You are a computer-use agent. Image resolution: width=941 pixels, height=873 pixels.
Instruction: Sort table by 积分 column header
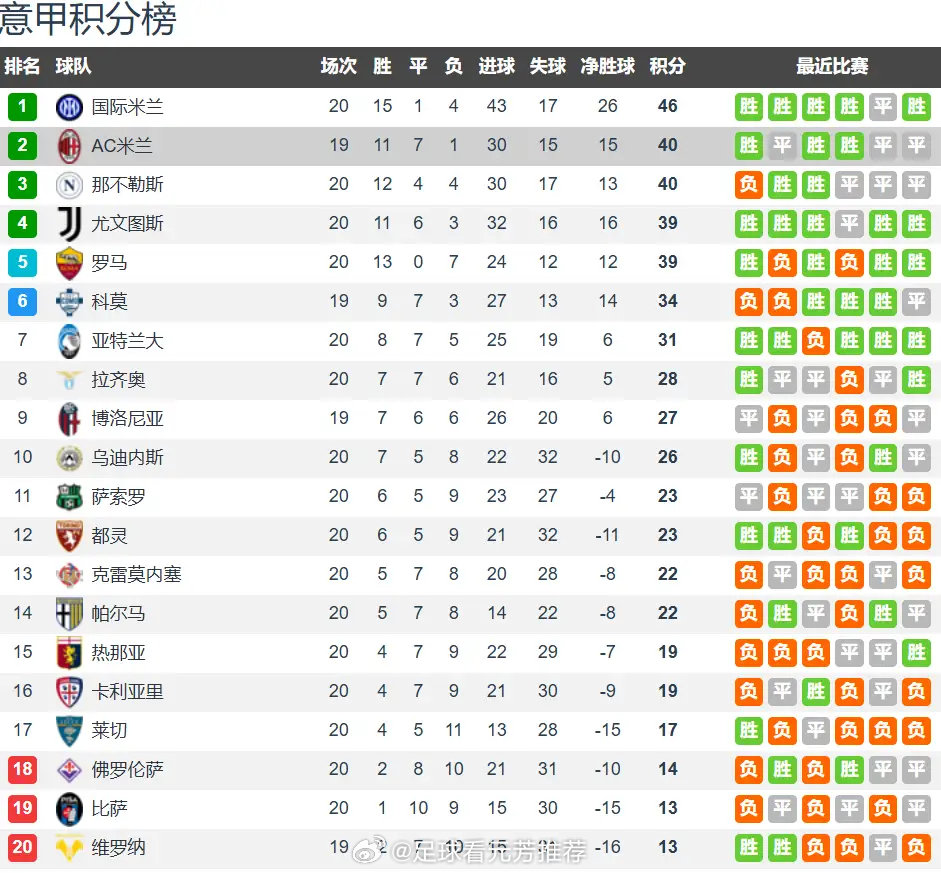pyautogui.click(x=667, y=66)
